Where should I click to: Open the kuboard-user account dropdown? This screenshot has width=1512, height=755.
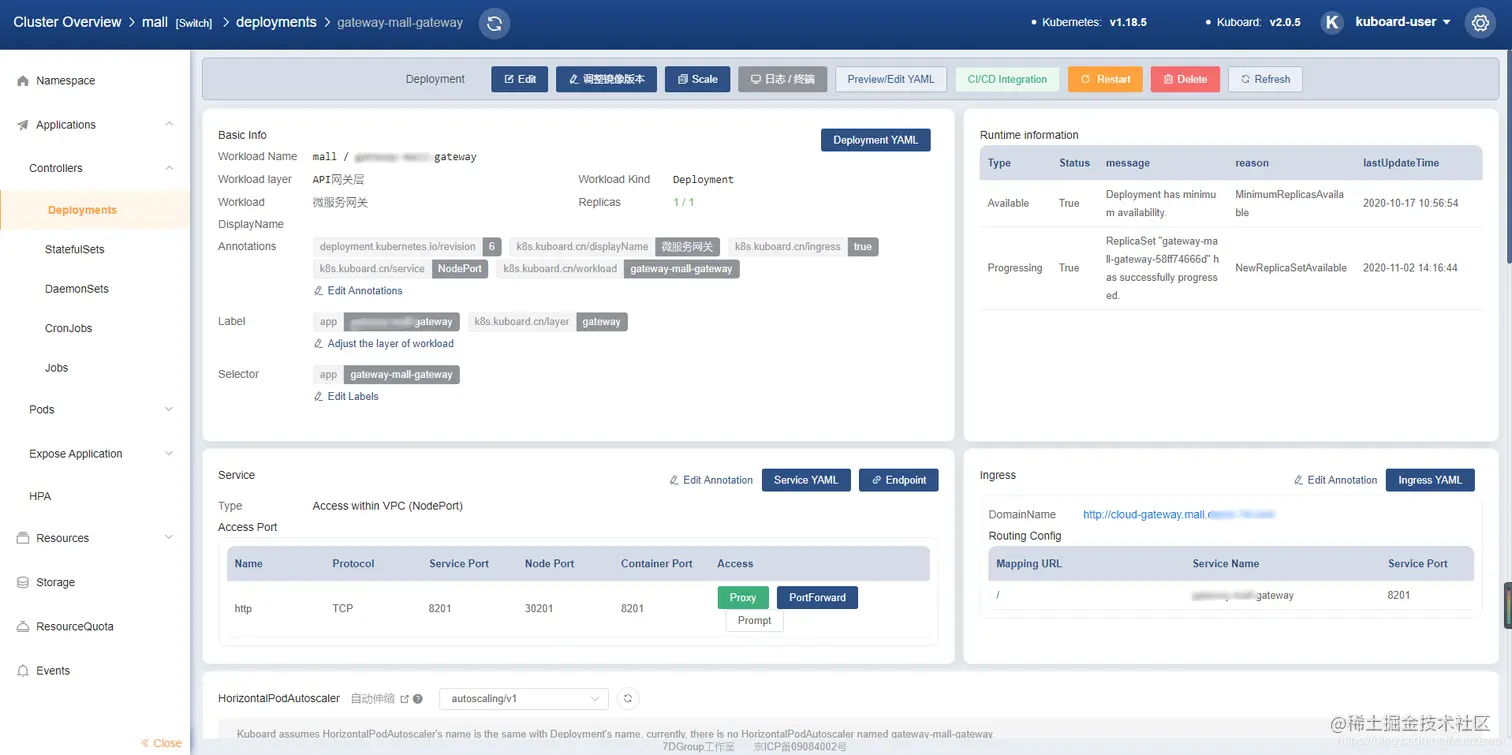coord(1402,22)
